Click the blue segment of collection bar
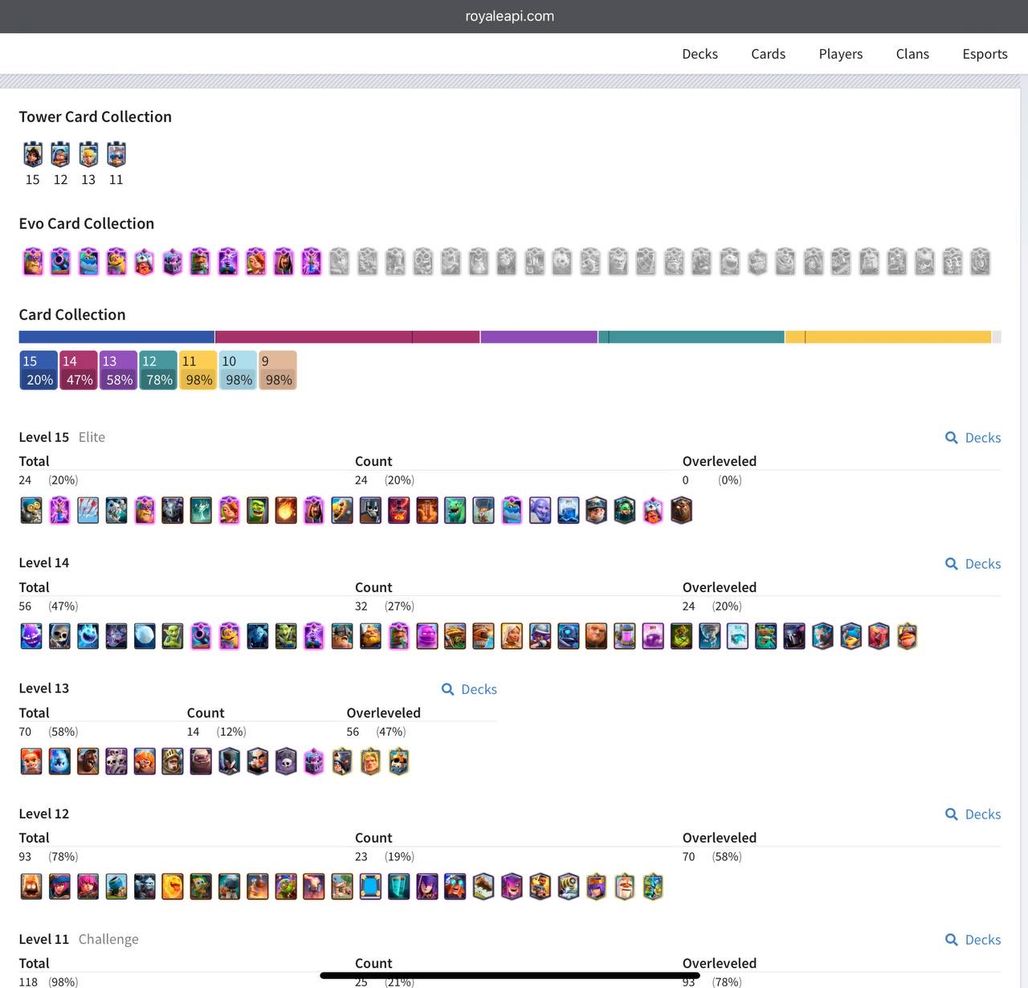The width and height of the screenshot is (1028, 988). [x=117, y=337]
